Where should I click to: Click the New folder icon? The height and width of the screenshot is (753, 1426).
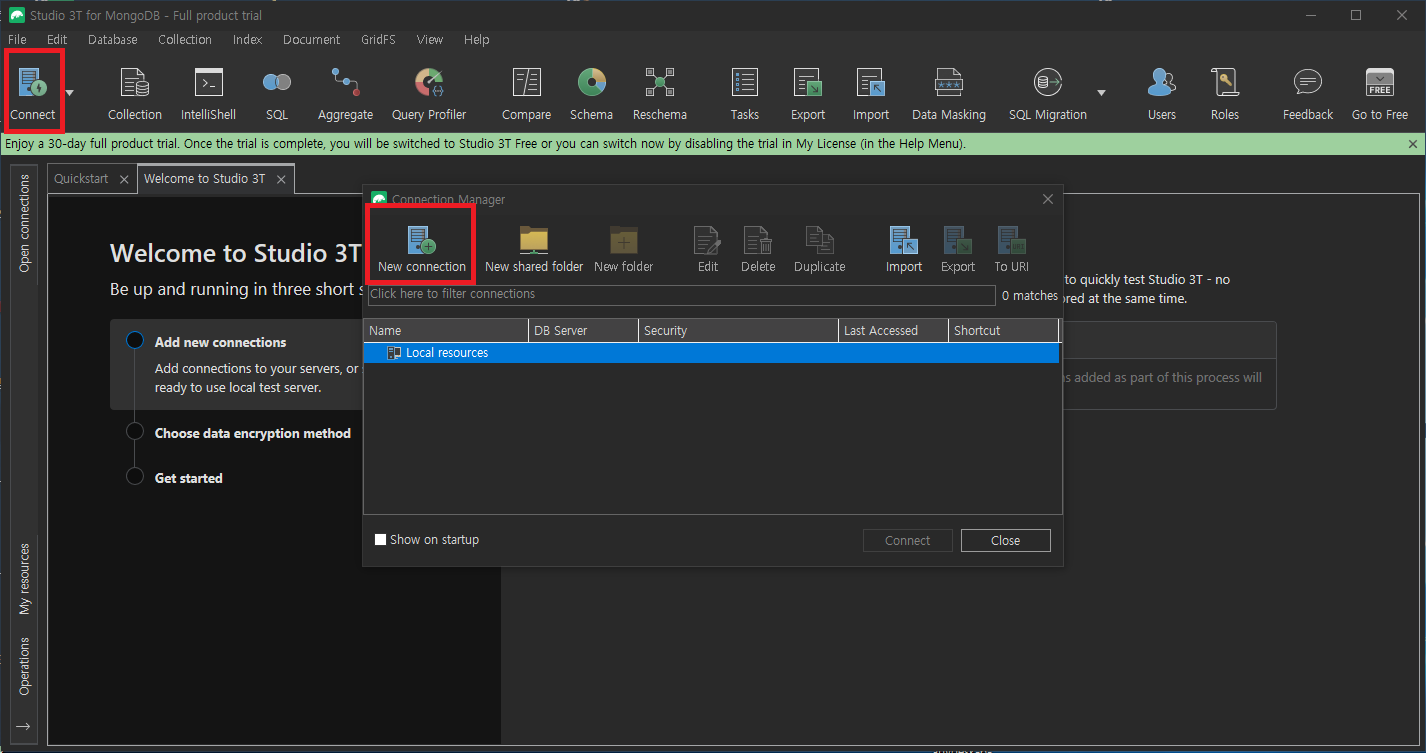click(x=623, y=250)
